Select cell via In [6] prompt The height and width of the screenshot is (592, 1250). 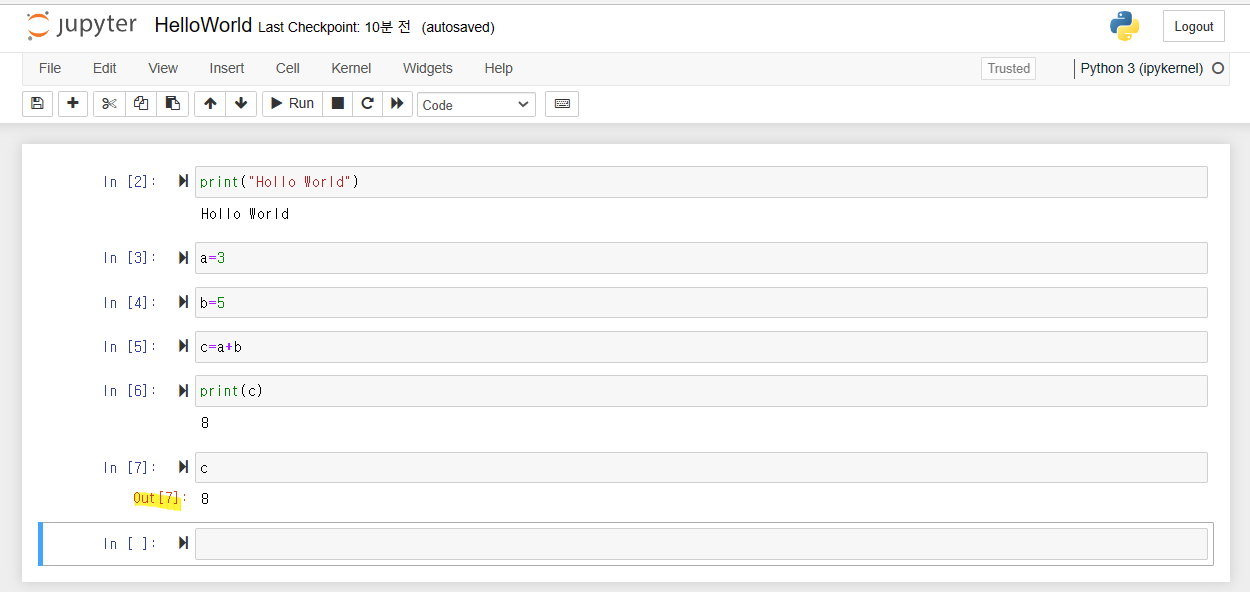(130, 390)
